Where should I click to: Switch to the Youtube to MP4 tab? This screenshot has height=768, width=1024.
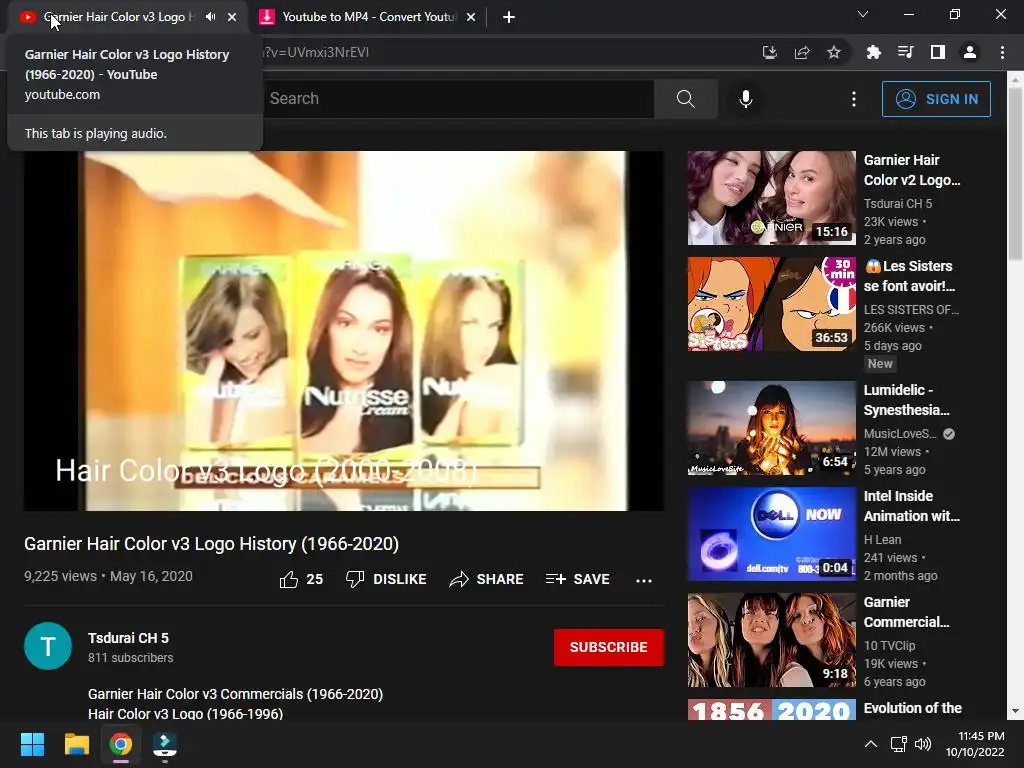click(367, 17)
